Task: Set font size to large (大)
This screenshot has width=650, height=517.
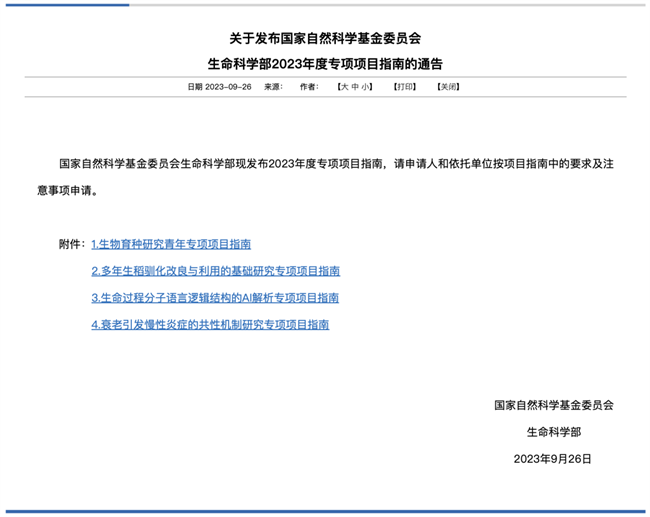Action: pyautogui.click(x=343, y=87)
